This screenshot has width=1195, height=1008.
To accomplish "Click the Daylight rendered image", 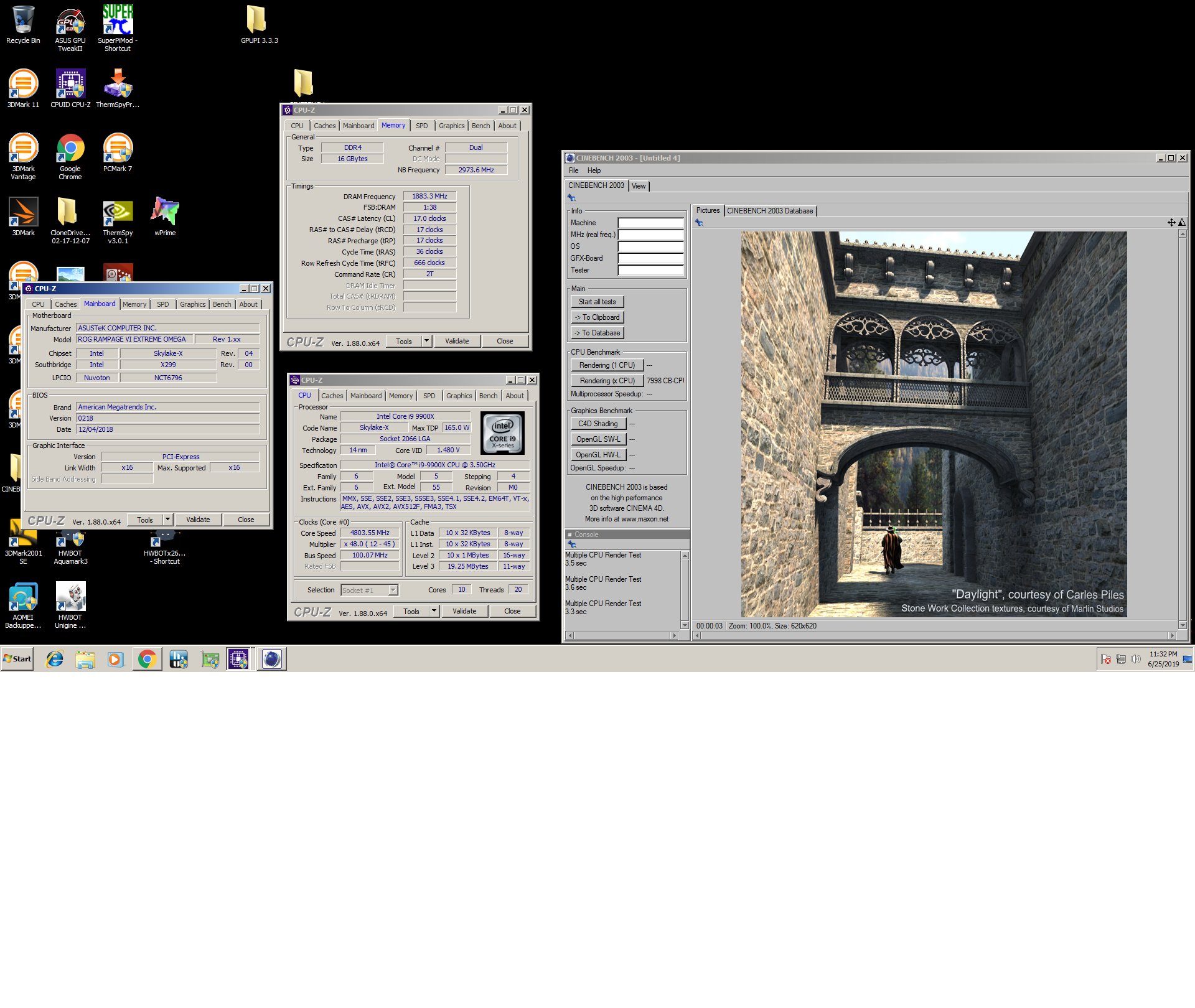I will click(934, 424).
